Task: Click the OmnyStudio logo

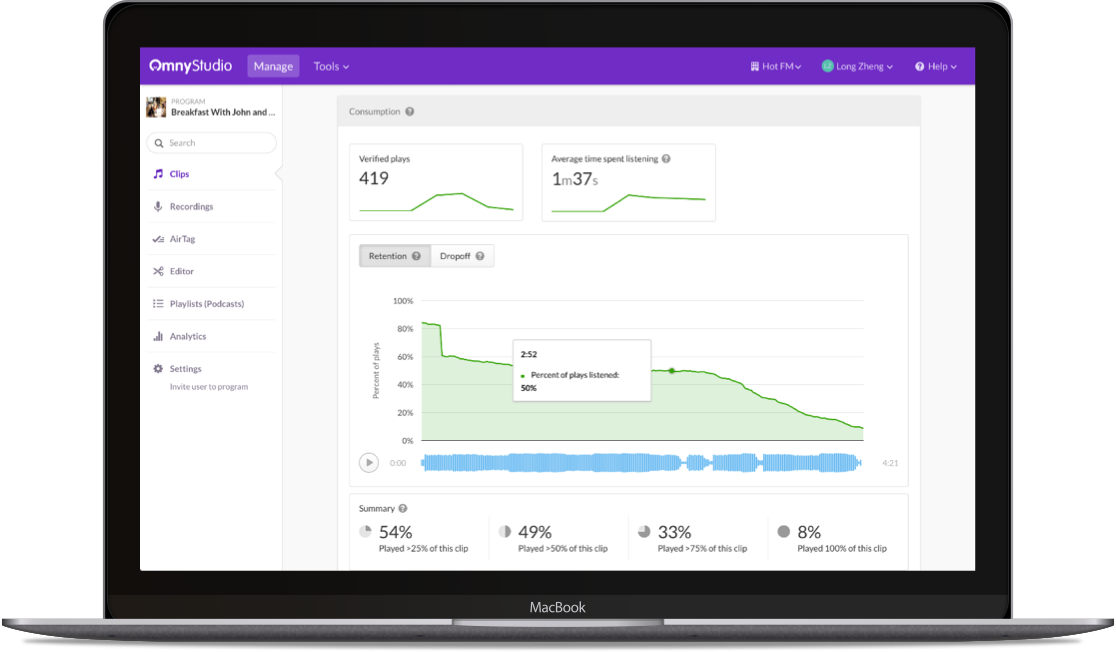Action: click(189, 65)
